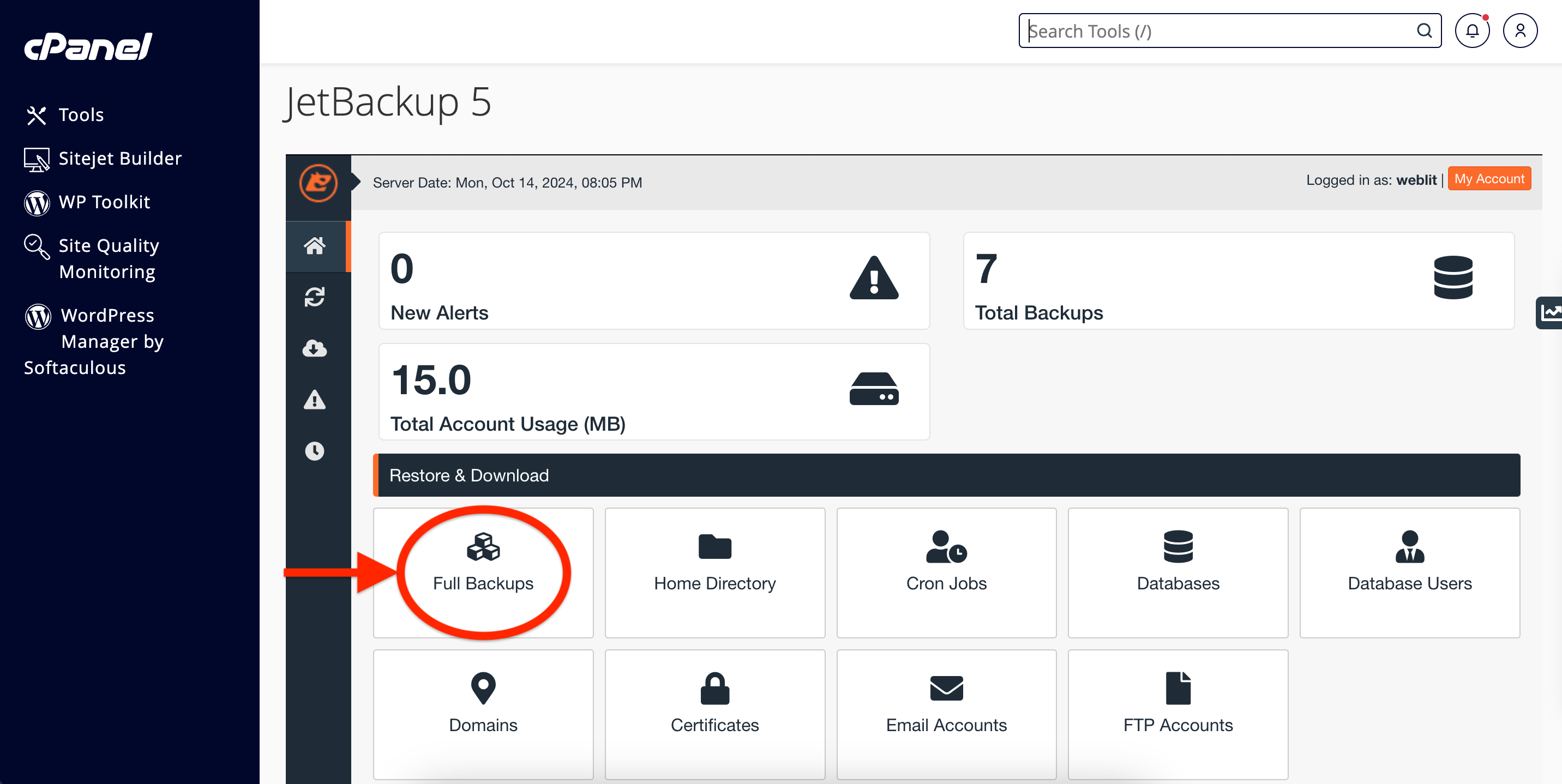
Task: Open the user account icon
Action: (1519, 31)
